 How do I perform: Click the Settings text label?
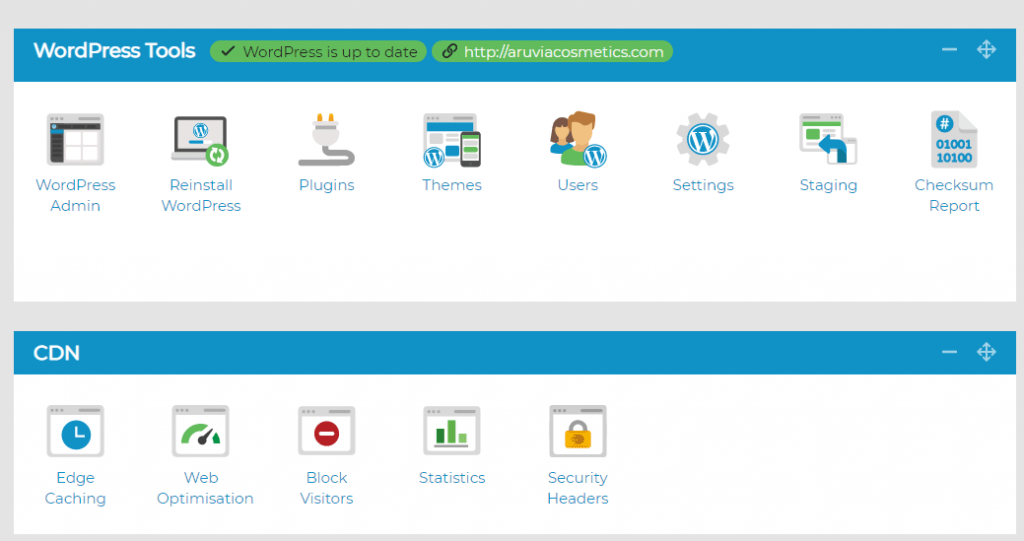703,185
